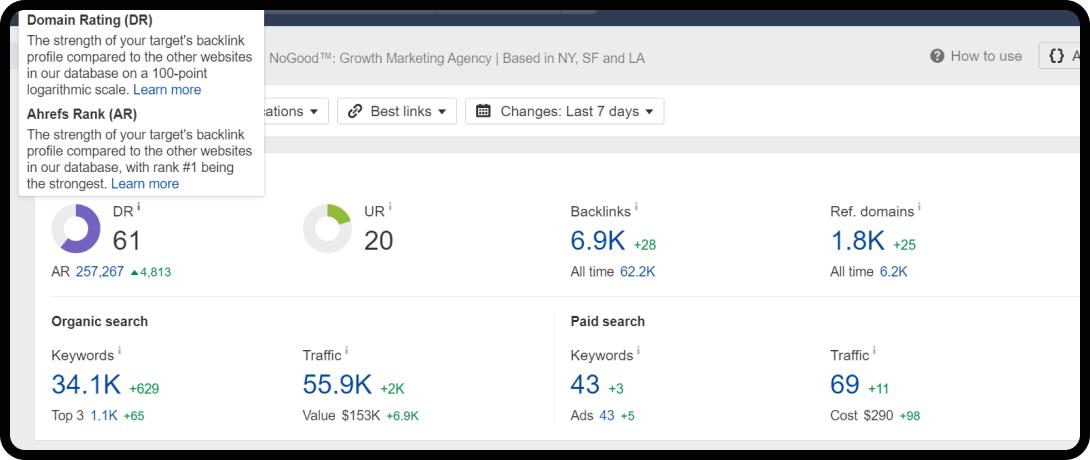
Task: Click the How to use help icon
Action: point(937,56)
